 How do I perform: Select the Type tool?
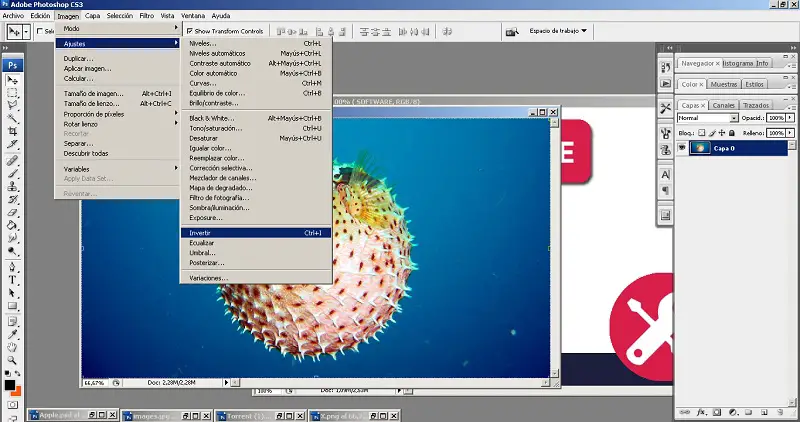tap(12, 280)
